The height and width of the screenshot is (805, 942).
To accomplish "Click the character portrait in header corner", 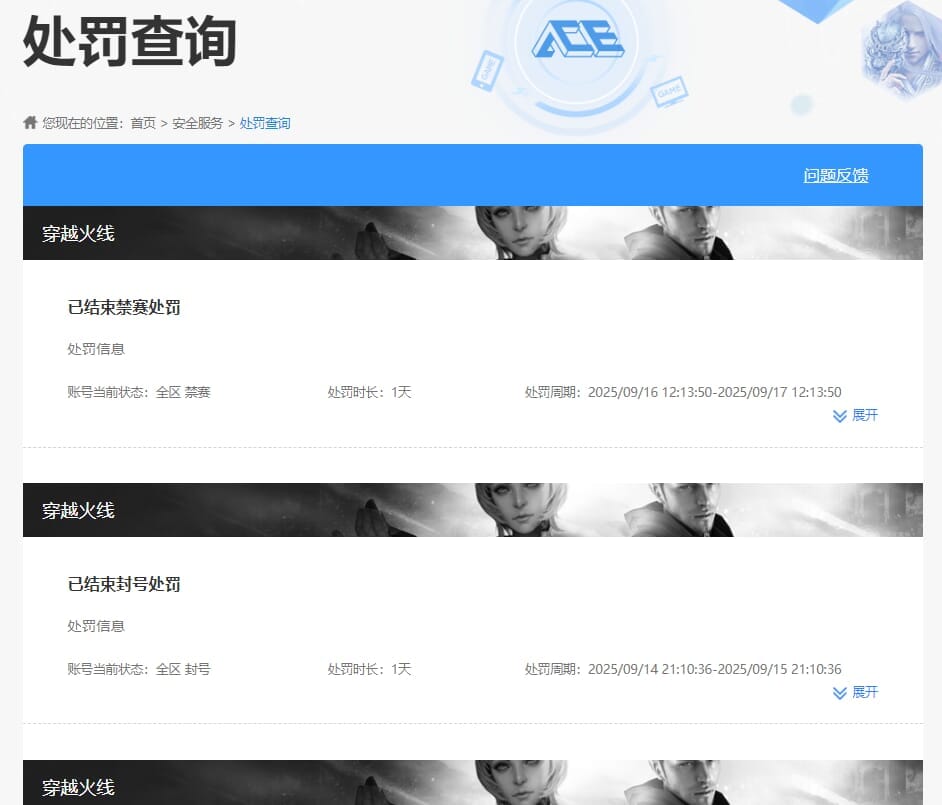I will 901,49.
